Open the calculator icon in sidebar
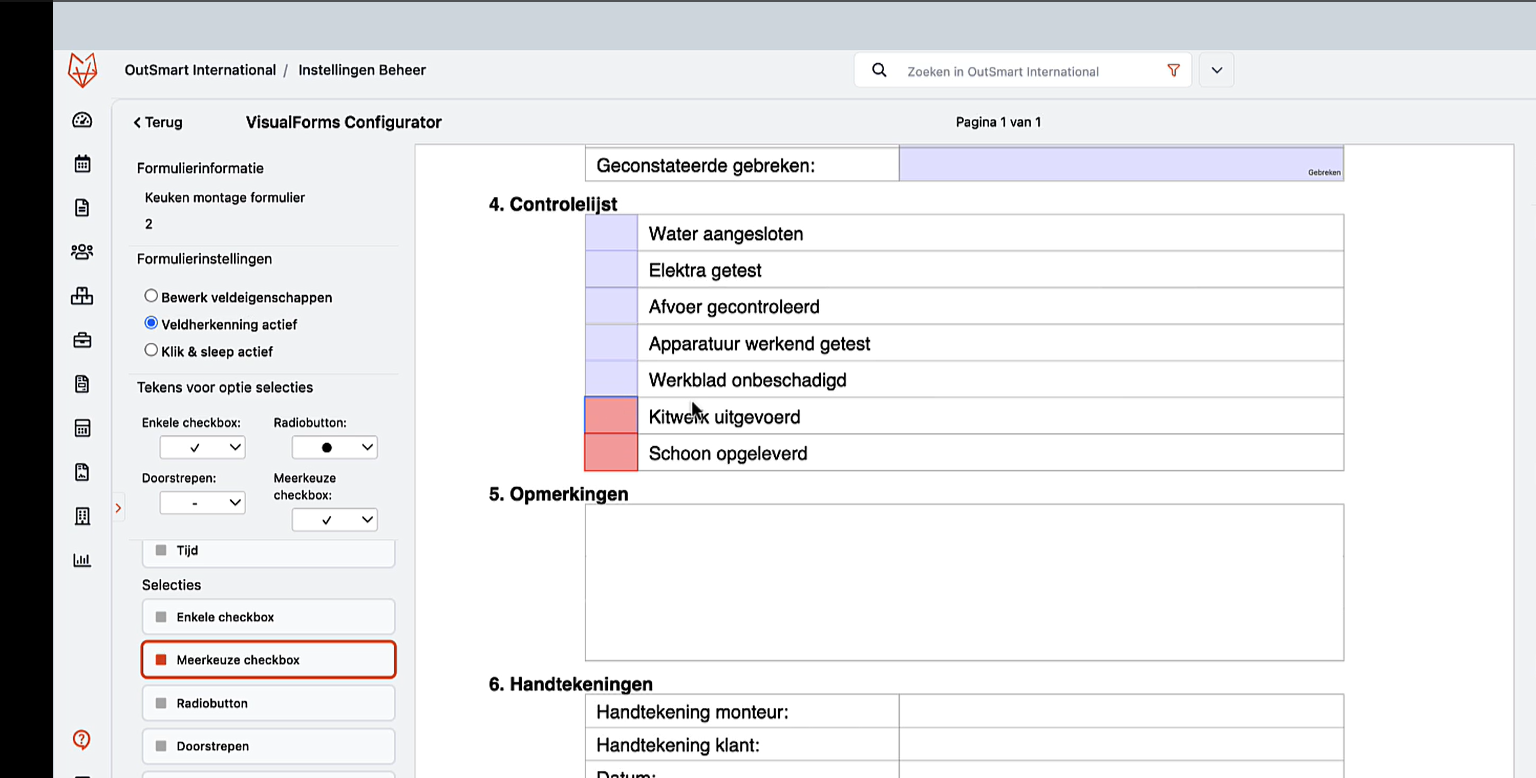 click(82, 427)
